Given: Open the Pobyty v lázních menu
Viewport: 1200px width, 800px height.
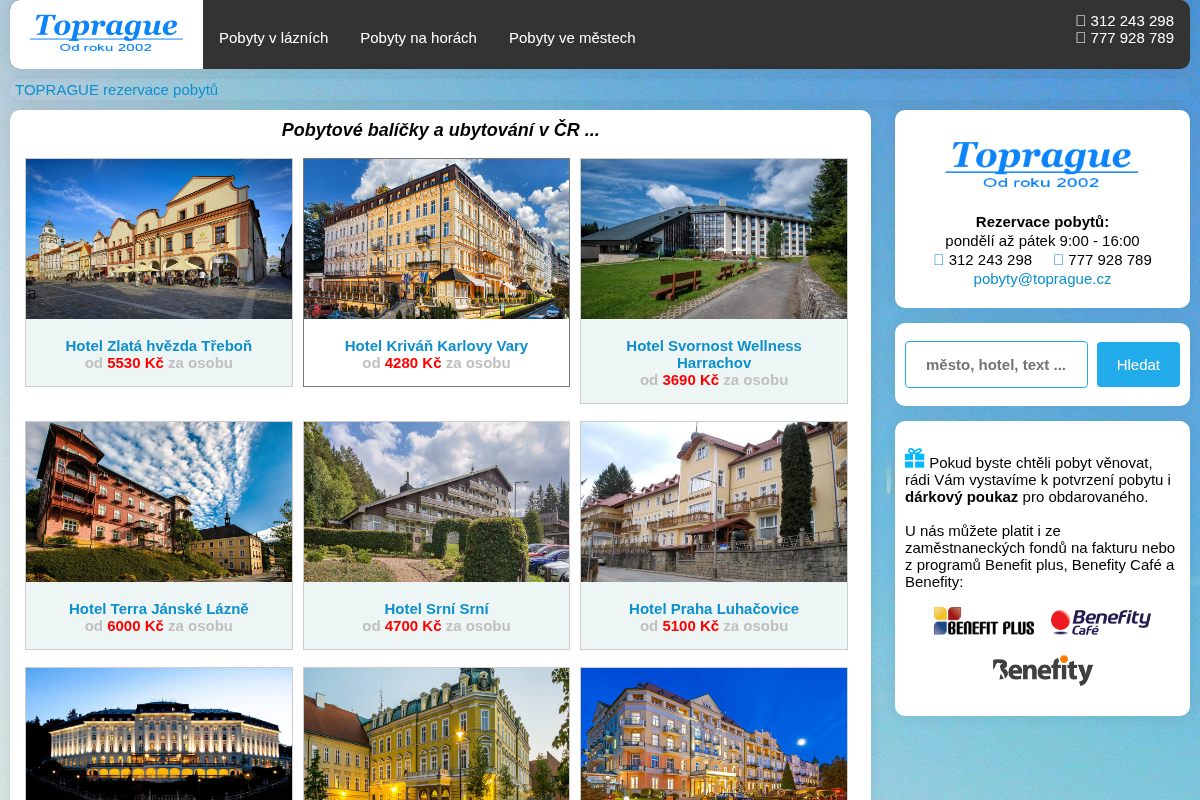Looking at the screenshot, I should (x=274, y=38).
